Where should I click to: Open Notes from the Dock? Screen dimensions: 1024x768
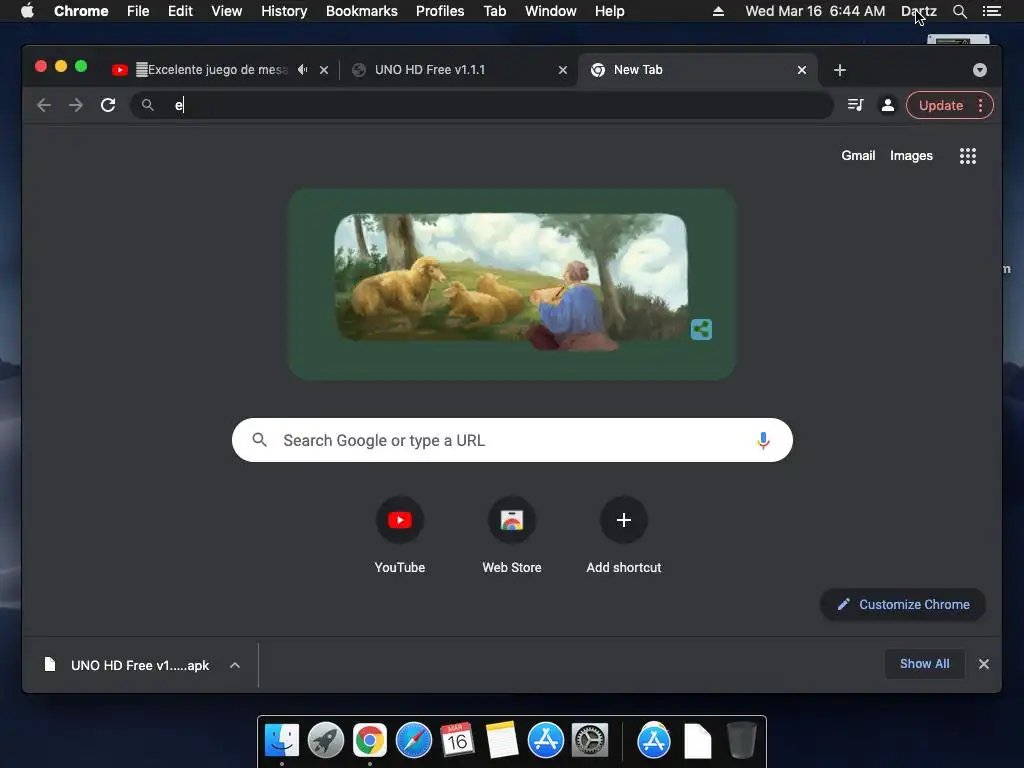pos(502,741)
